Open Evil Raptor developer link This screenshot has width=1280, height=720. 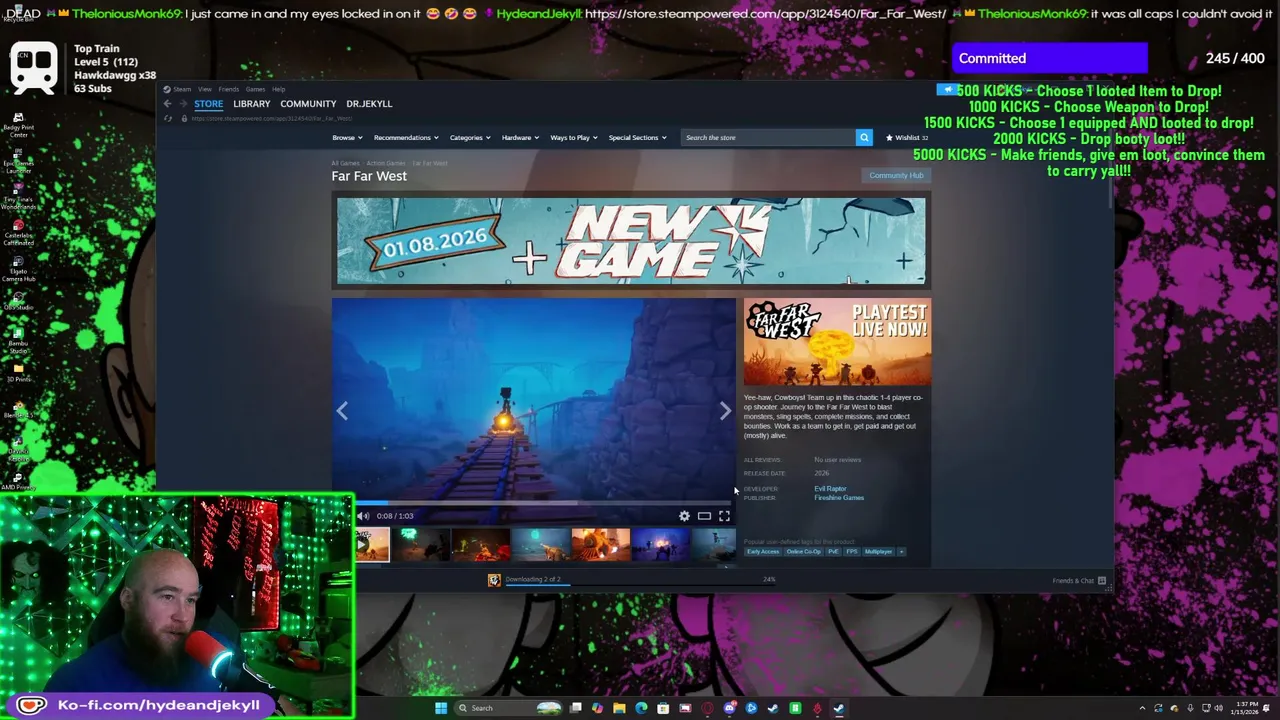(x=830, y=489)
